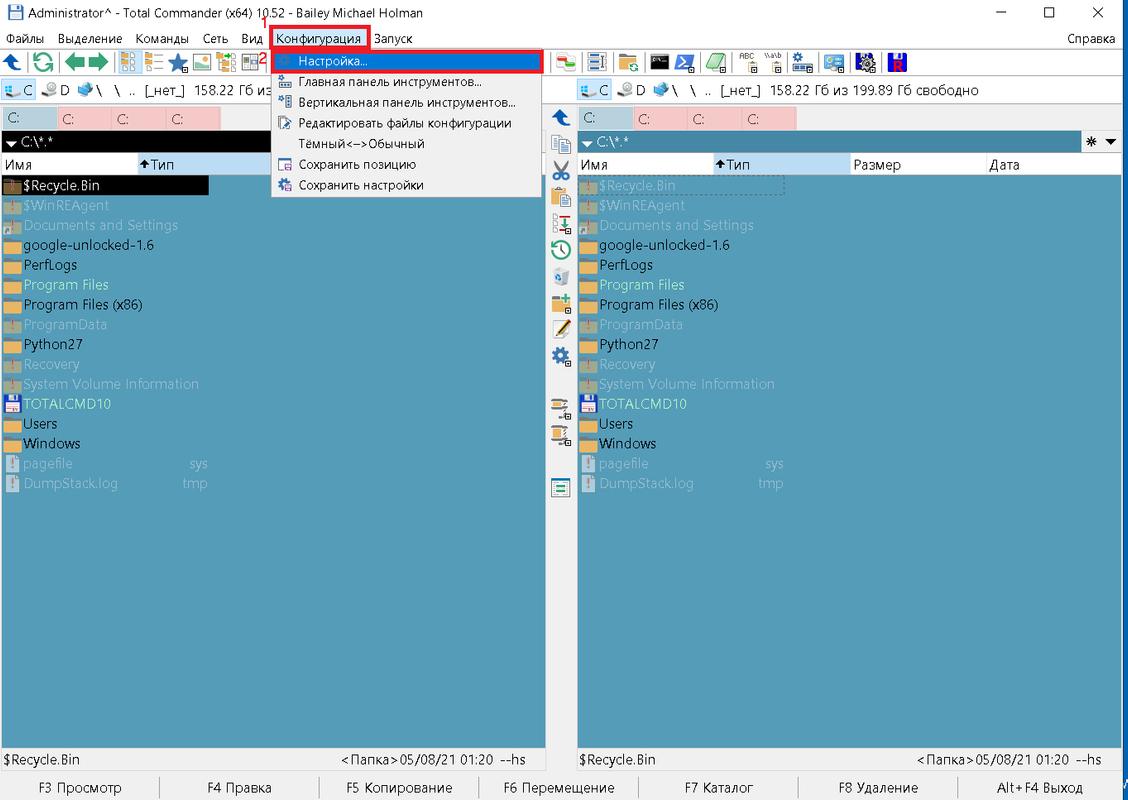Screen dimensions: 1128x800
Task: Click the green Refresh arrows toolbar icon
Action: coord(43,63)
